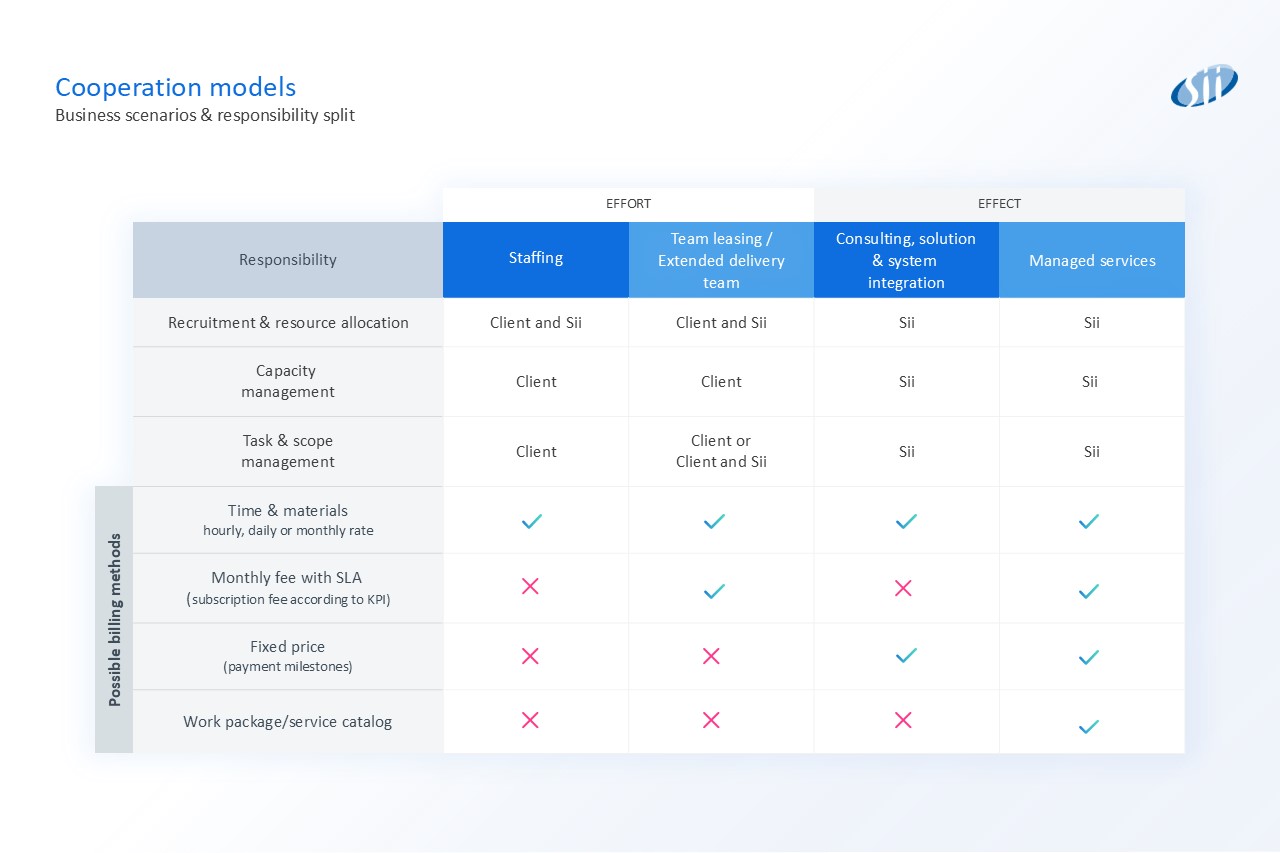Click the Consulting Fixed price checkmark
This screenshot has width=1280, height=853.
(x=906, y=656)
